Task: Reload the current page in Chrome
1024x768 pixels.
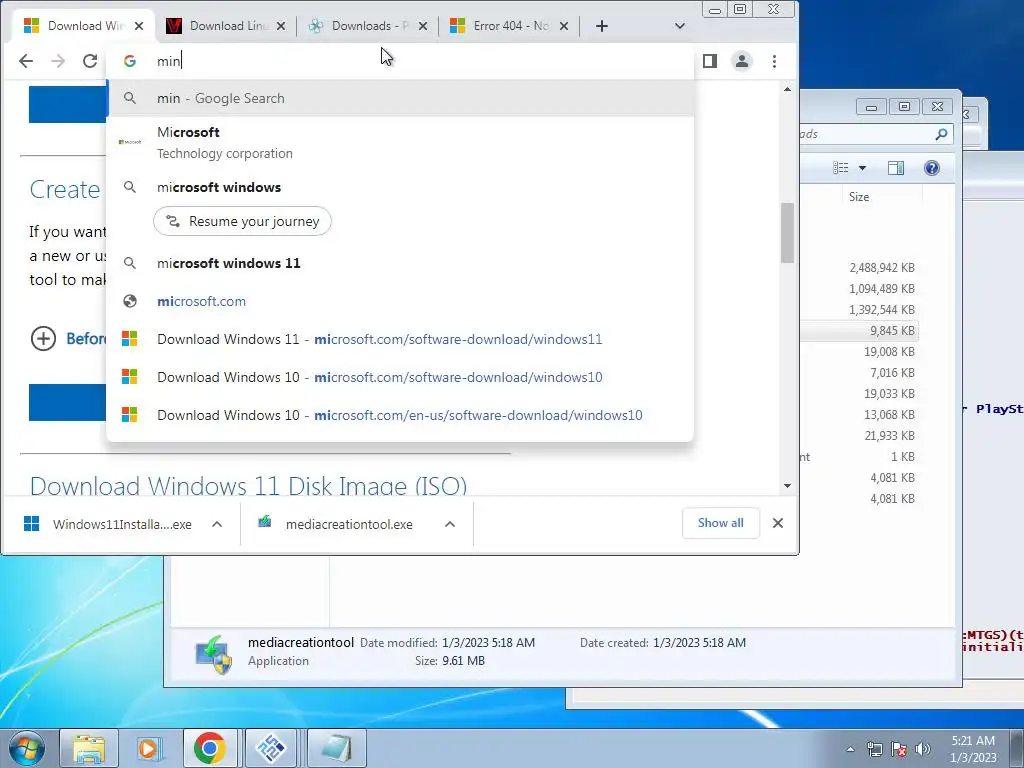Action: pyautogui.click(x=90, y=61)
